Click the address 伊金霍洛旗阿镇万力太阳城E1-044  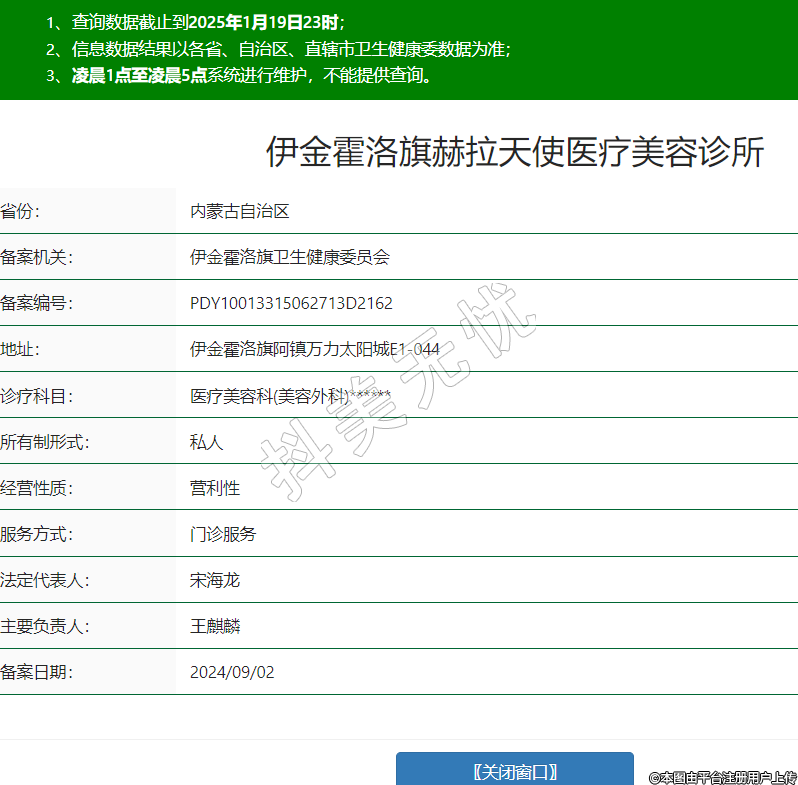click(x=315, y=349)
